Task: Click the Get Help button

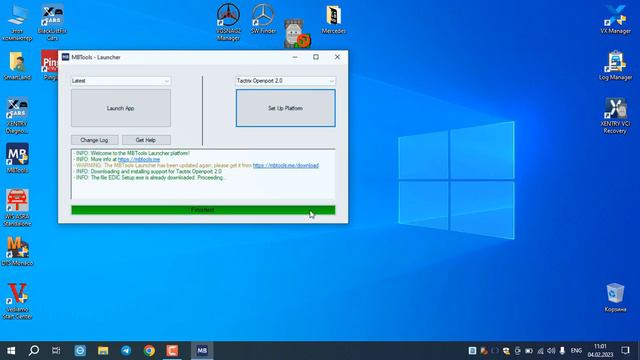Action: click(x=146, y=140)
